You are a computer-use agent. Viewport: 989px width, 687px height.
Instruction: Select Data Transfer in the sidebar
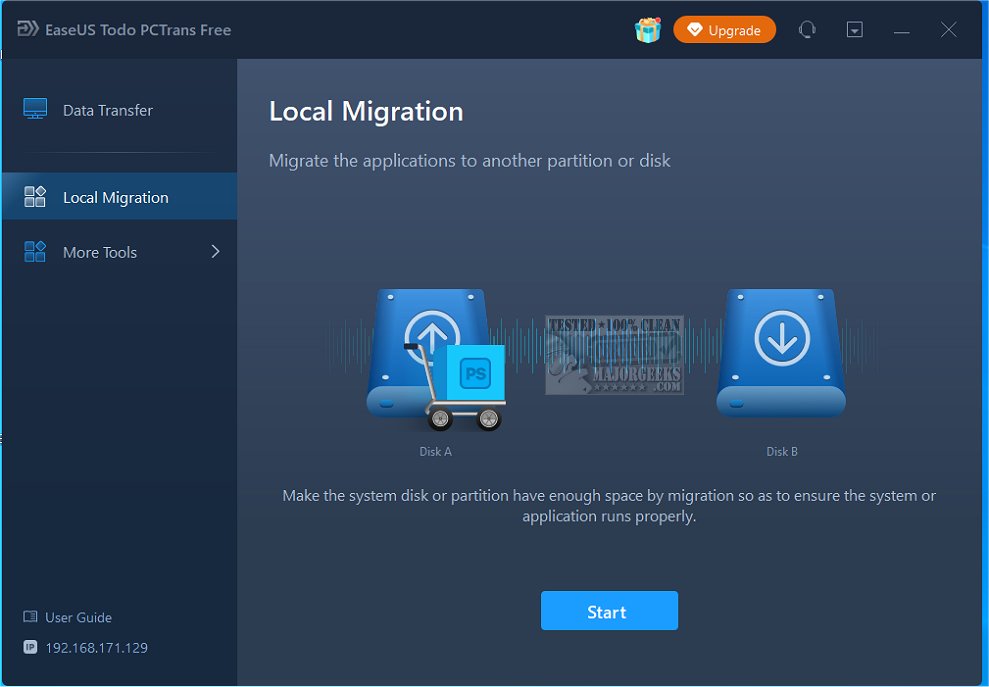(x=119, y=110)
